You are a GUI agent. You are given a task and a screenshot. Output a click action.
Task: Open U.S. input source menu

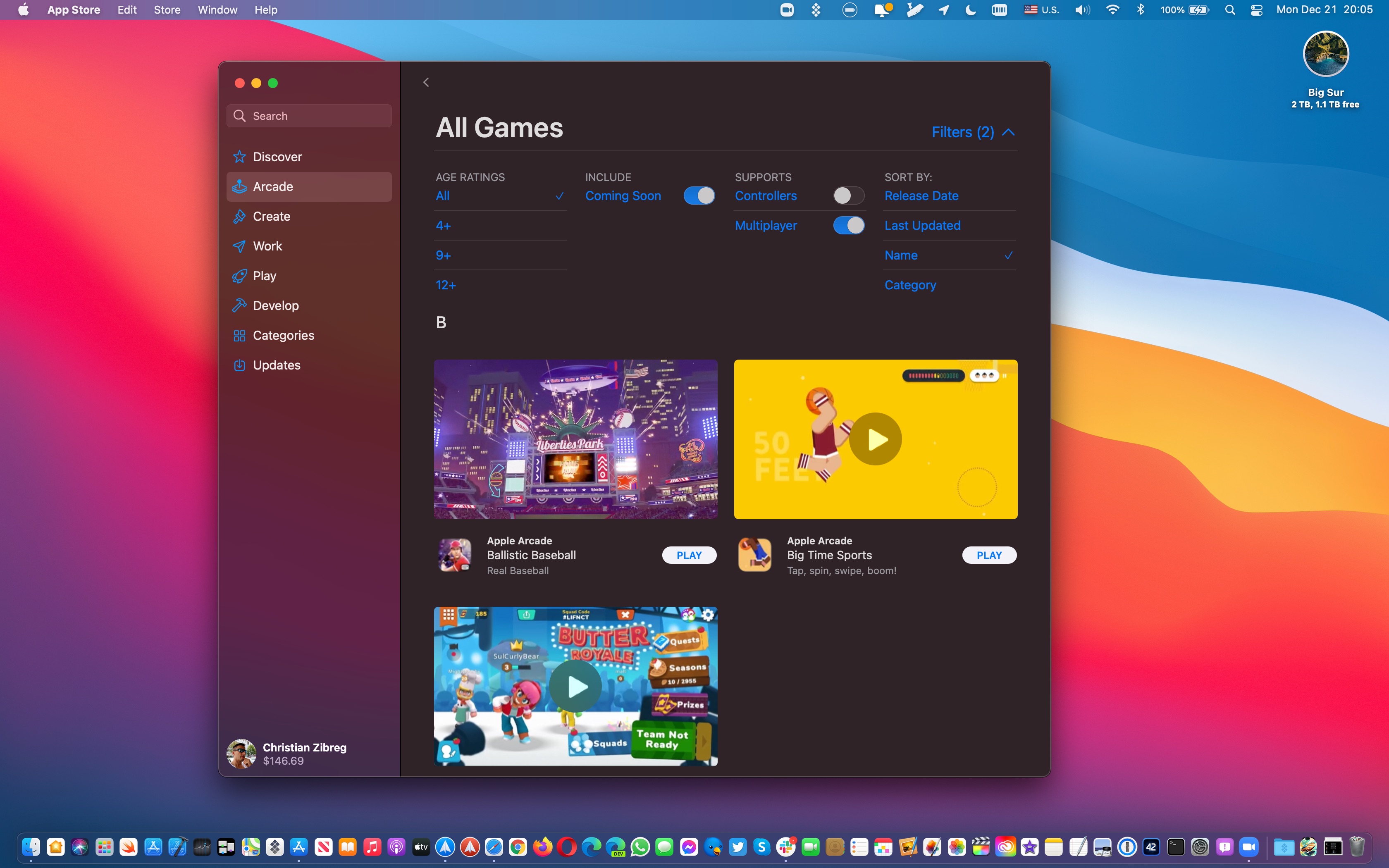tap(1042, 10)
